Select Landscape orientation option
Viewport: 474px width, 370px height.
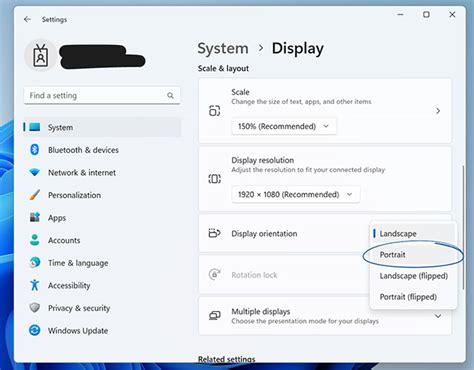[413, 233]
